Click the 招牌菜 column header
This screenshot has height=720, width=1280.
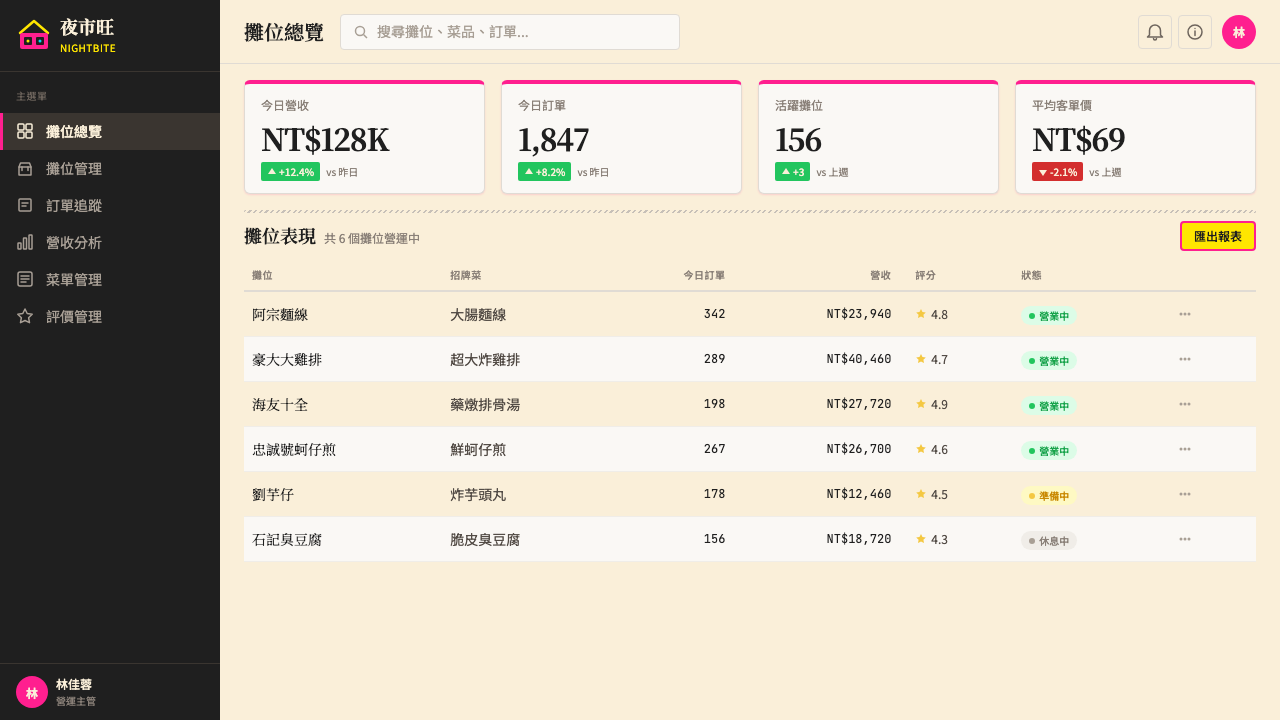[x=465, y=275]
